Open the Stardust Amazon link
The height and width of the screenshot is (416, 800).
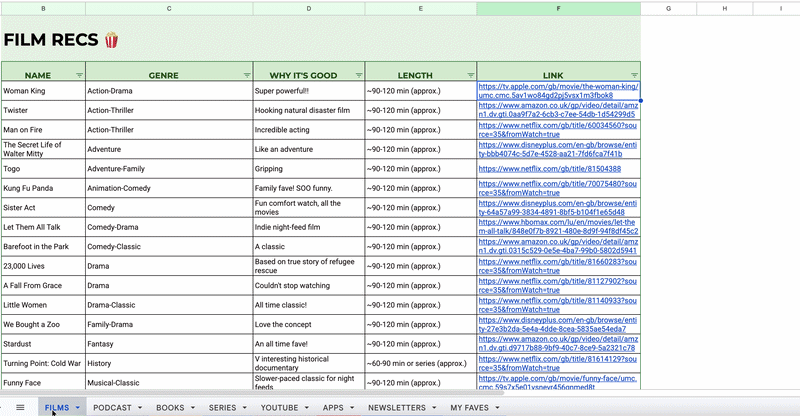558,344
